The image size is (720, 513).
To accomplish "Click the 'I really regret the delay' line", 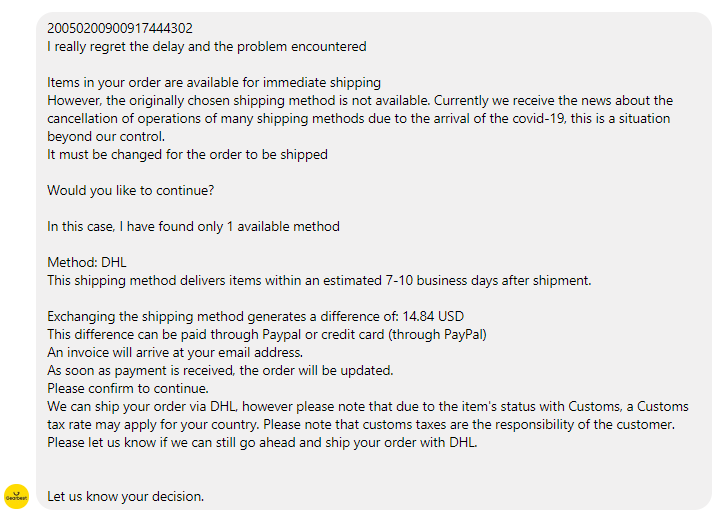I will click(x=207, y=46).
